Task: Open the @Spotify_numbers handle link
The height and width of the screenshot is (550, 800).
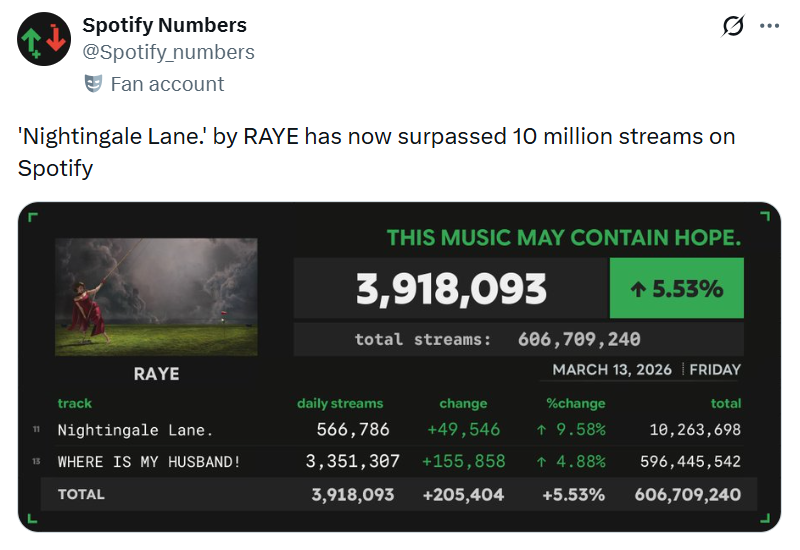Action: pyautogui.click(x=168, y=52)
